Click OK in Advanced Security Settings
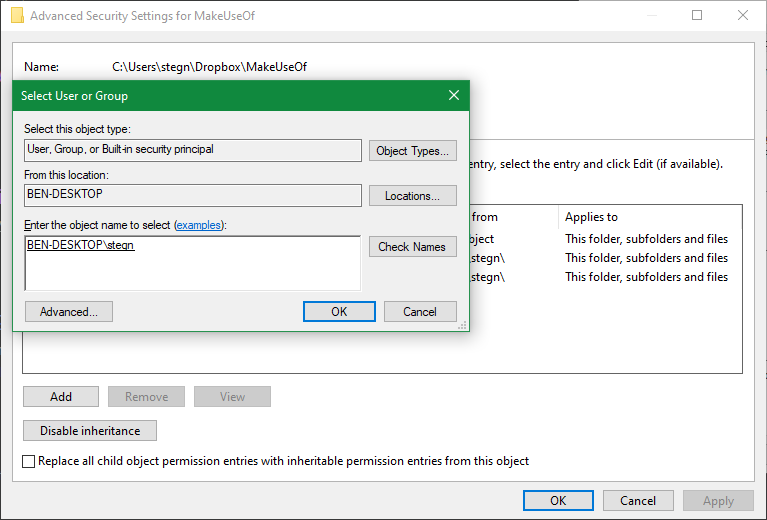 click(x=558, y=500)
